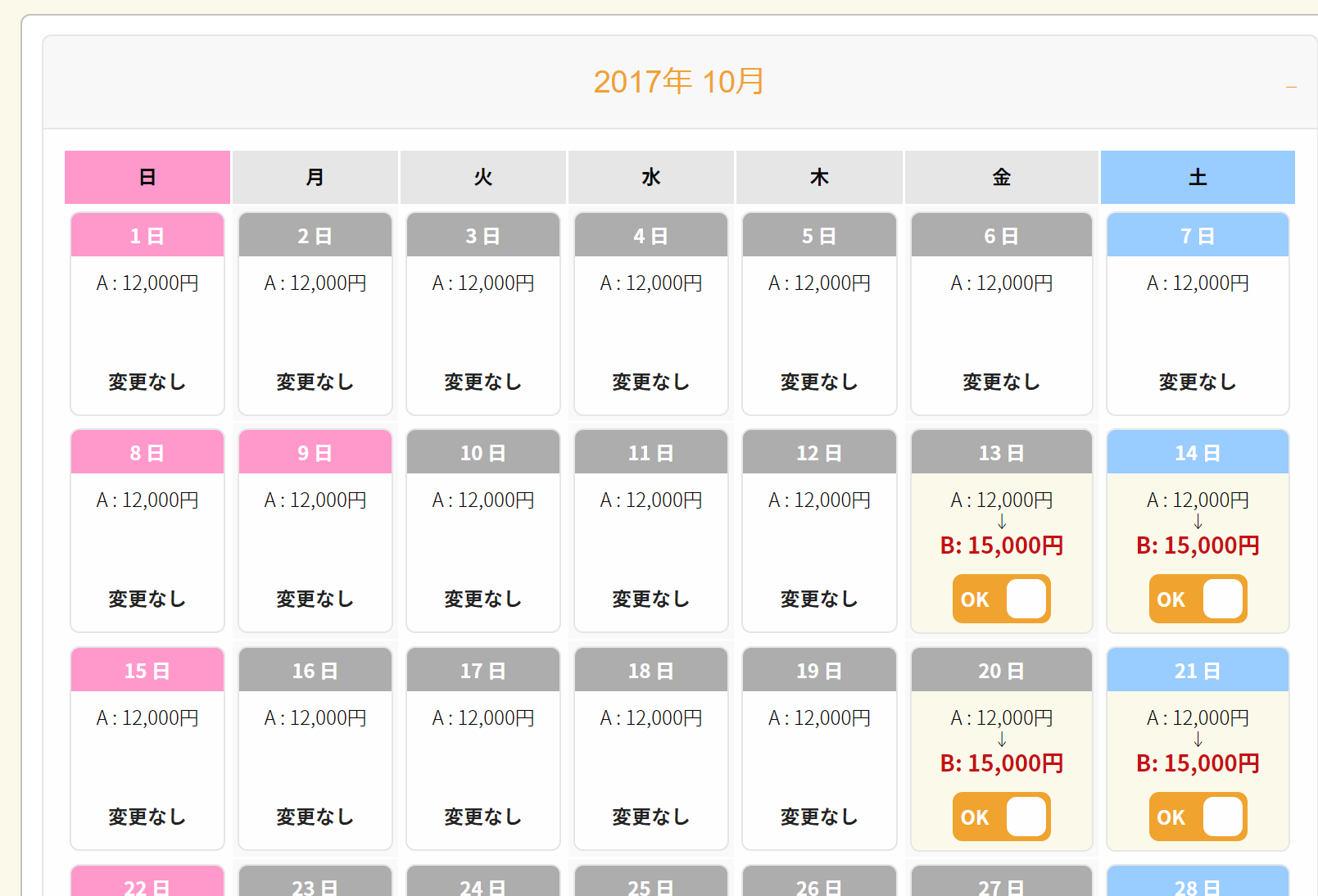
Task: Click the down arrow icon on 20日
Action: click(1001, 740)
